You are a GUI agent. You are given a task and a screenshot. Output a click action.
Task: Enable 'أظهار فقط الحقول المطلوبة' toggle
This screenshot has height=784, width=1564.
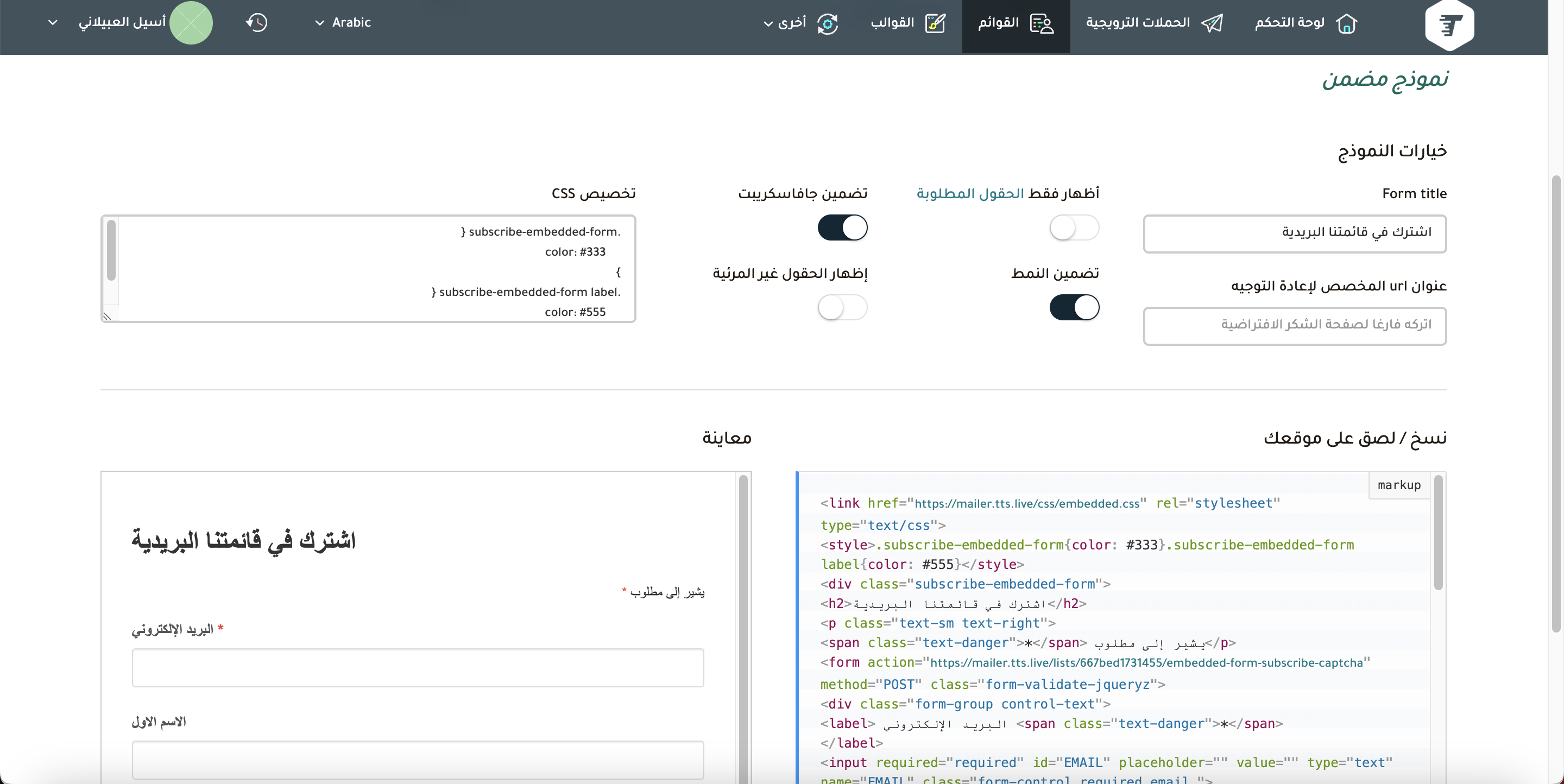click(1074, 228)
